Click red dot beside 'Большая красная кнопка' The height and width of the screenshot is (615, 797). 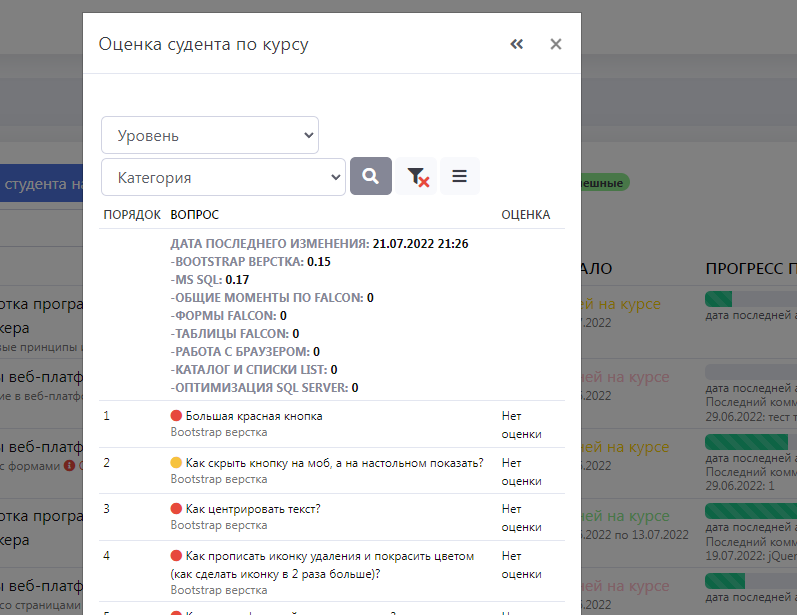point(177,416)
